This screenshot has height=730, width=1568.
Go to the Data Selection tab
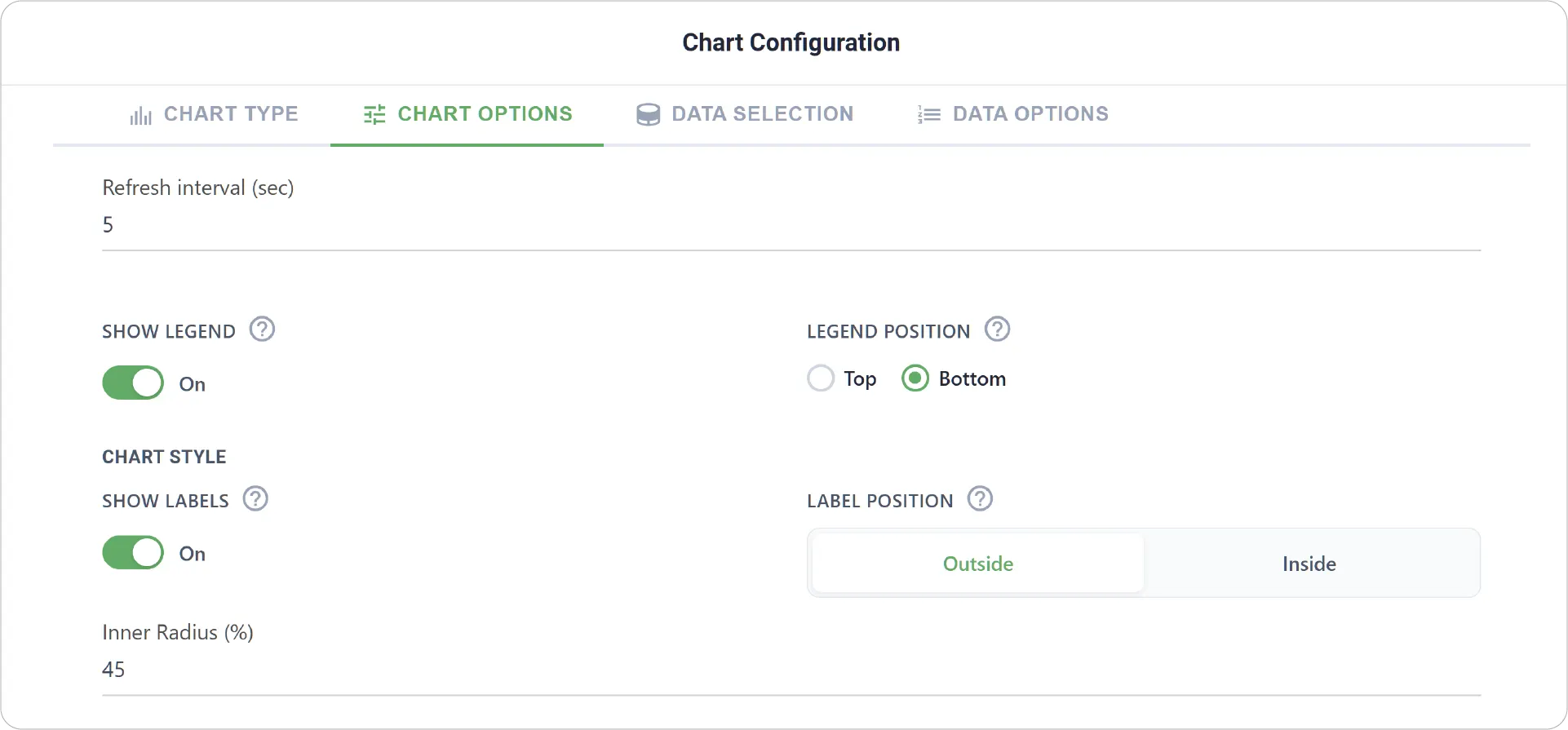click(x=745, y=114)
